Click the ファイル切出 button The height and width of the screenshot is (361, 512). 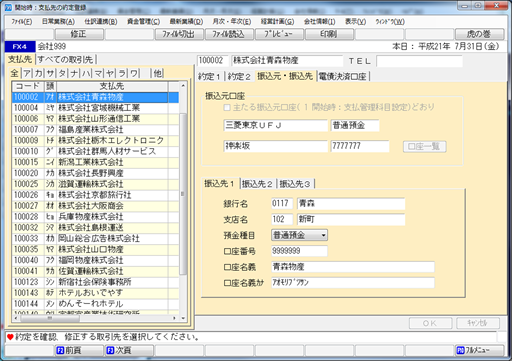[x=179, y=34]
